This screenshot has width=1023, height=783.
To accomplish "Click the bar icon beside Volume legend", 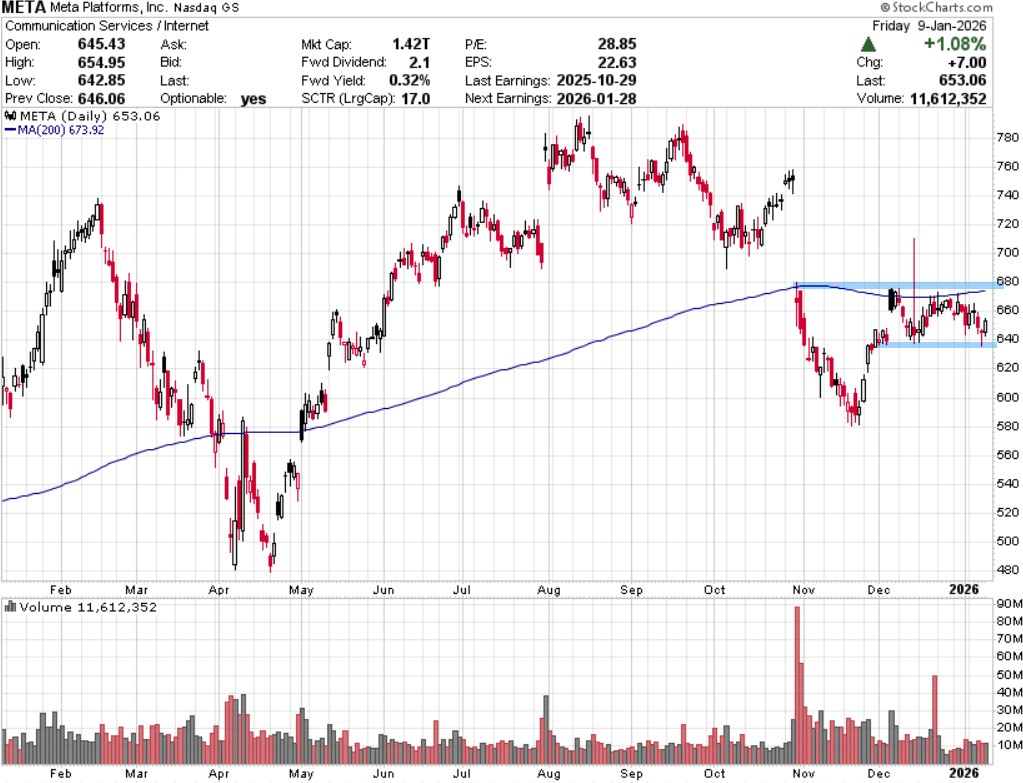I will click(x=10, y=607).
